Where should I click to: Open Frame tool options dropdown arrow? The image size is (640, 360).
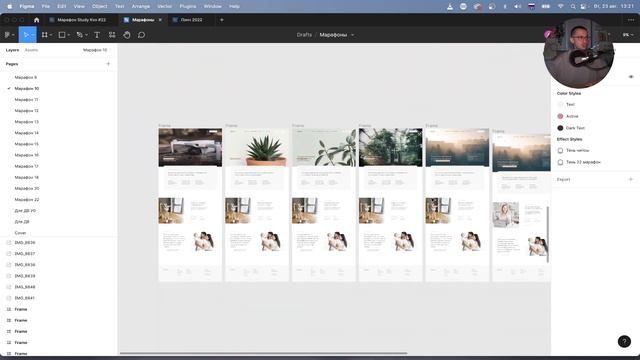[50, 35]
